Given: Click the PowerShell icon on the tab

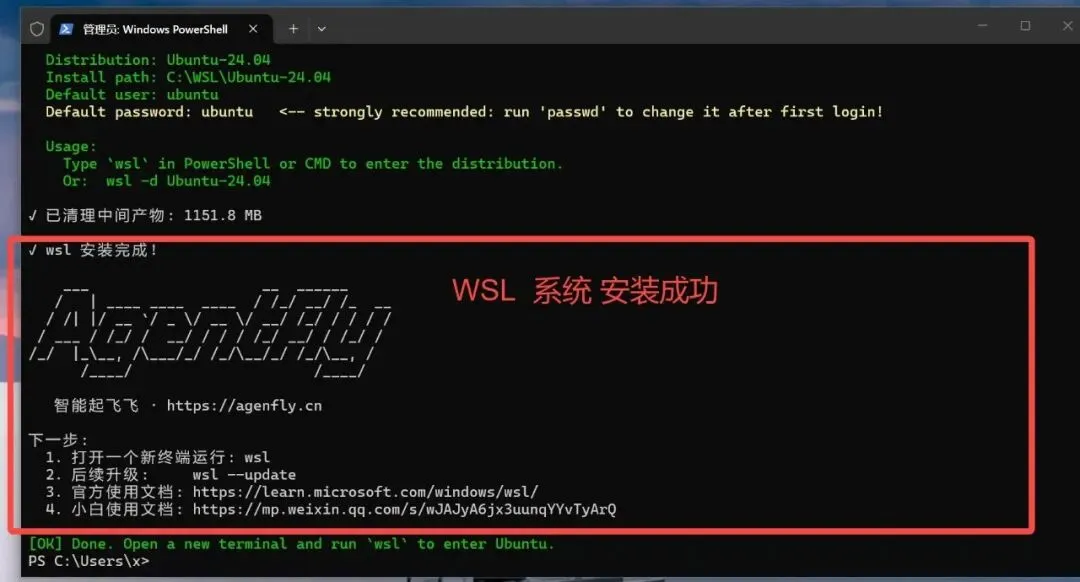Looking at the screenshot, I should [x=66, y=29].
